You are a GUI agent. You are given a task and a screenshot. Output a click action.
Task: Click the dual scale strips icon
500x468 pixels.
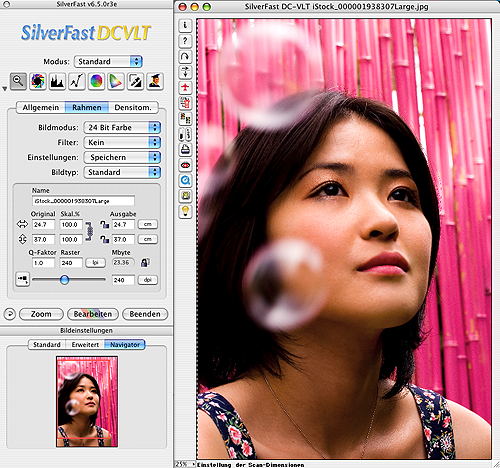[x=185, y=134]
